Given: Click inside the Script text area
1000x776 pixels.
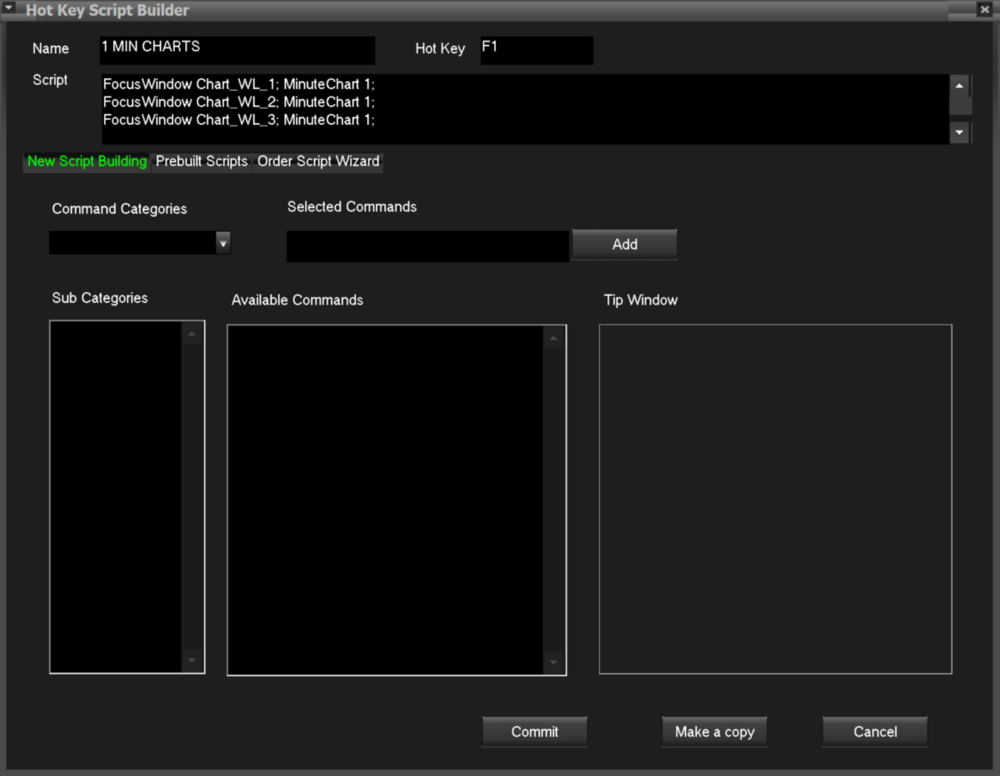Looking at the screenshot, I should (x=524, y=108).
